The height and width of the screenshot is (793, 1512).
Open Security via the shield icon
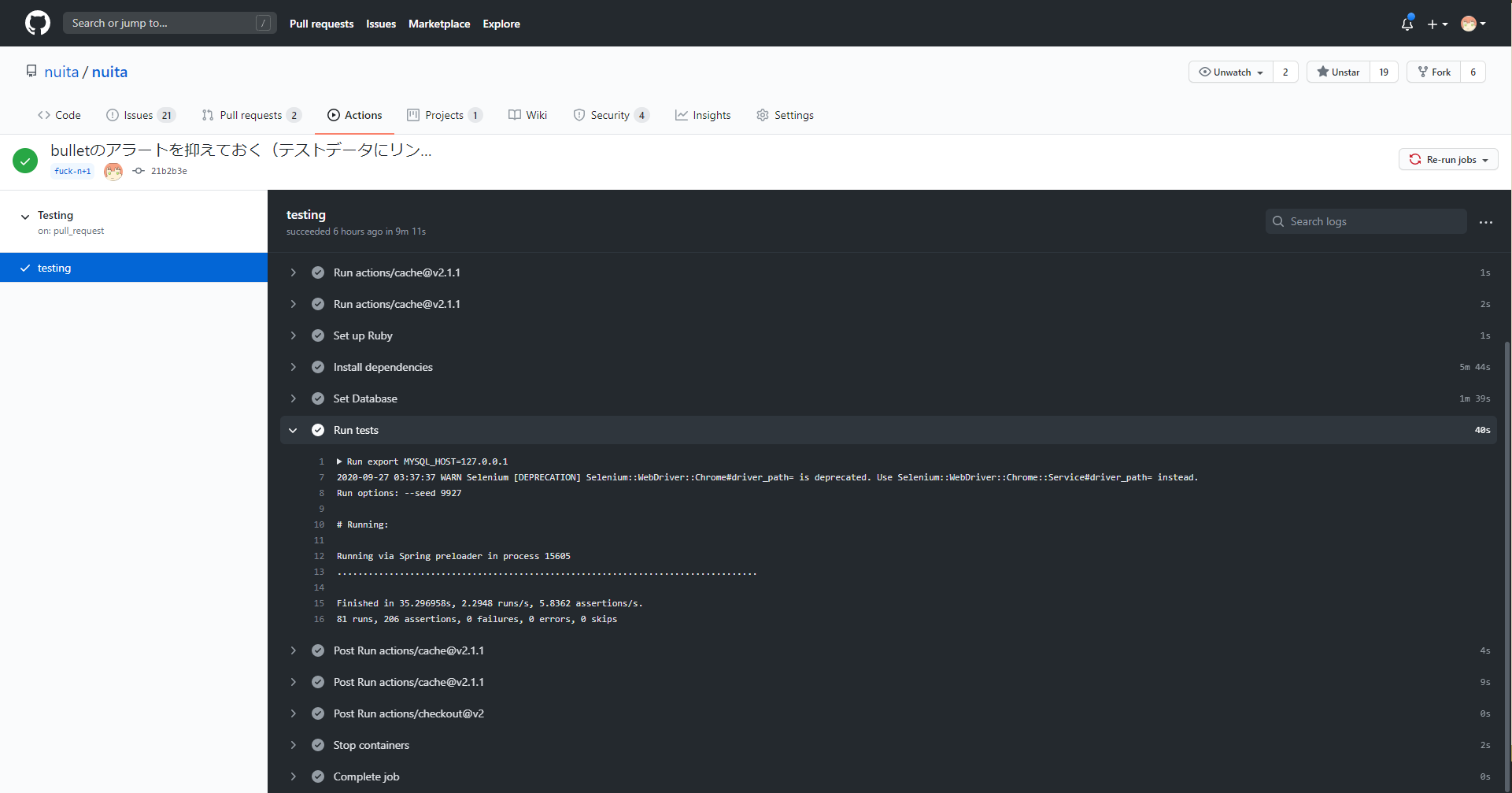pos(579,115)
